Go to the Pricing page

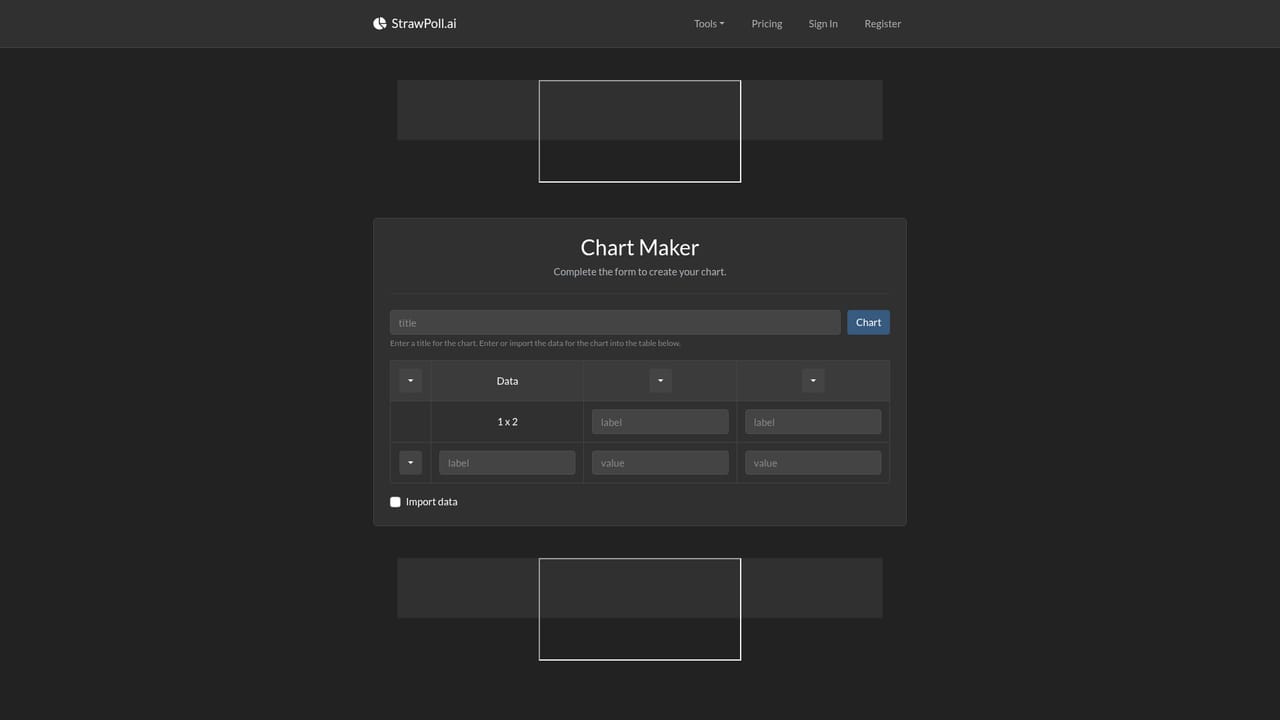767,23
